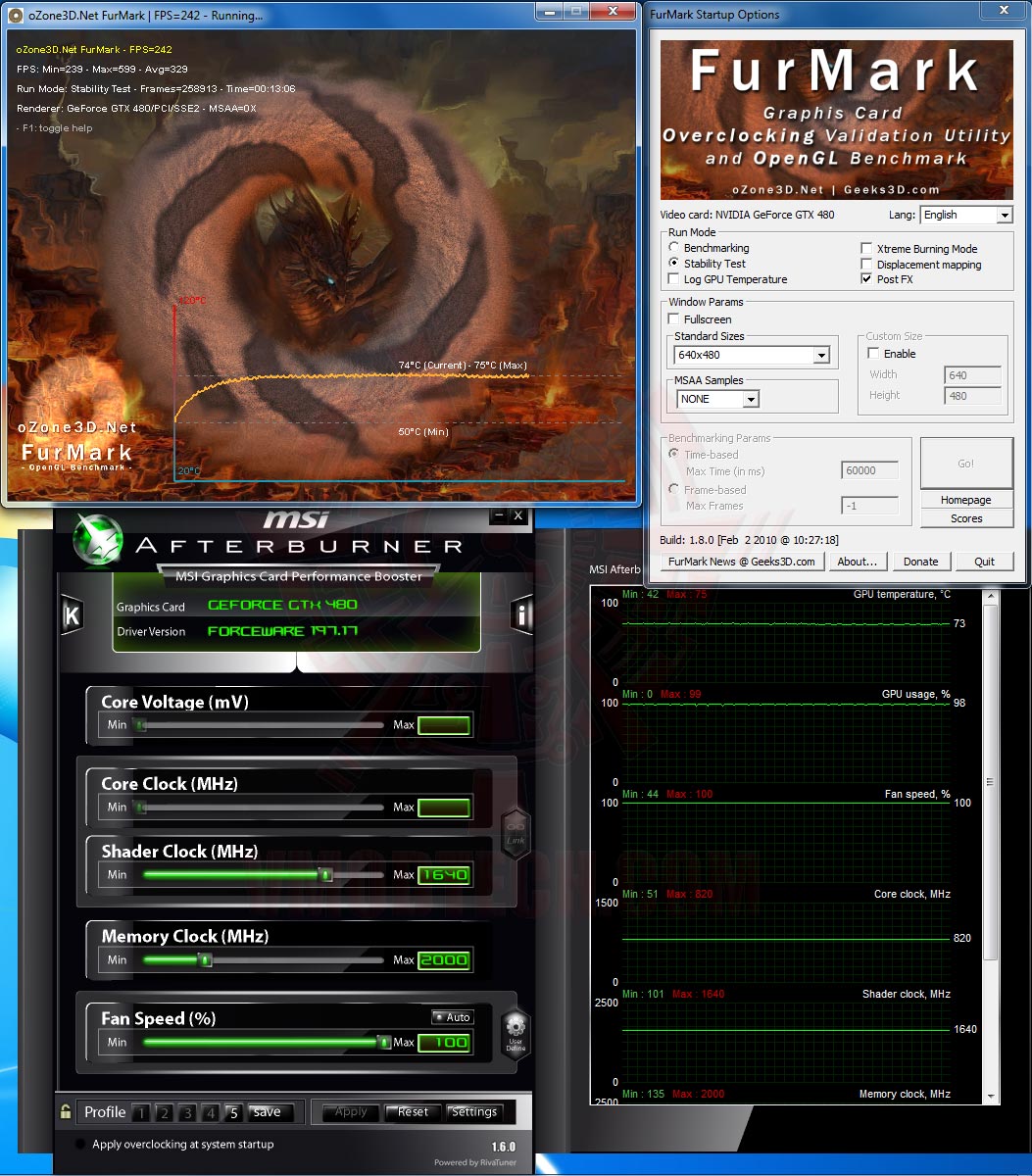Image resolution: width=1032 pixels, height=1176 pixels.
Task: Click the monitor graph scroll-up arrow
Action: click(990, 596)
